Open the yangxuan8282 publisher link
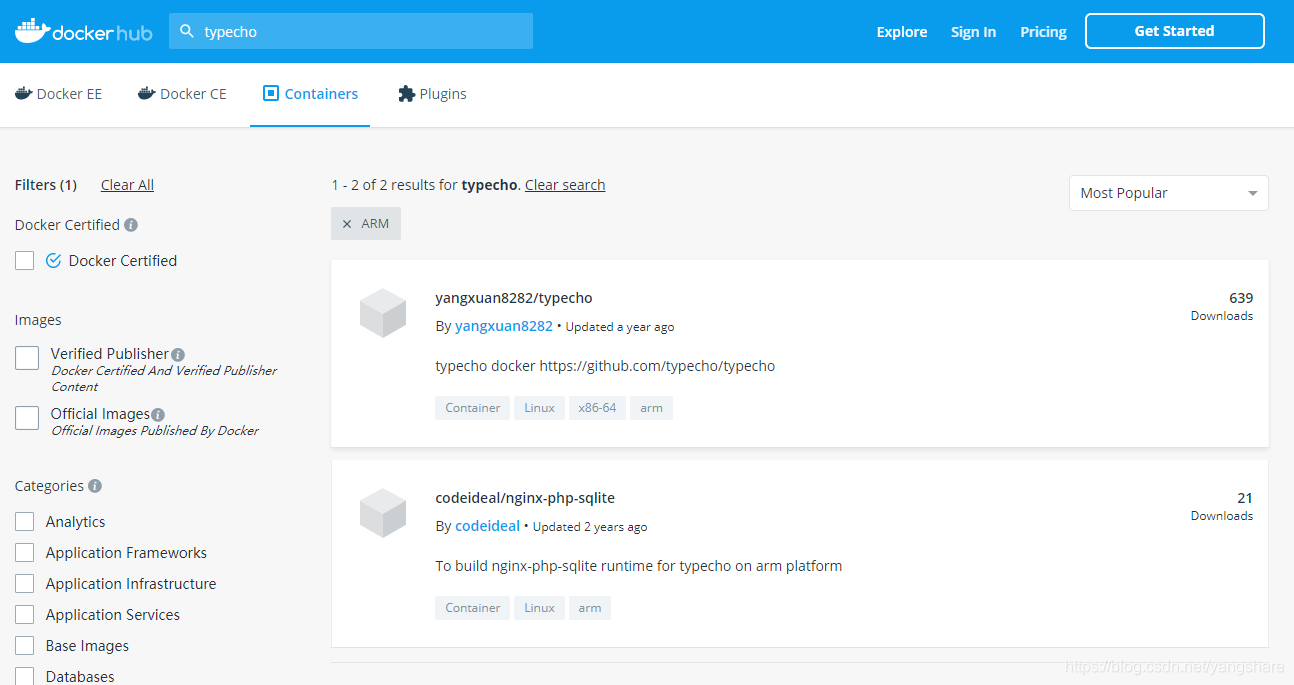 pos(504,326)
